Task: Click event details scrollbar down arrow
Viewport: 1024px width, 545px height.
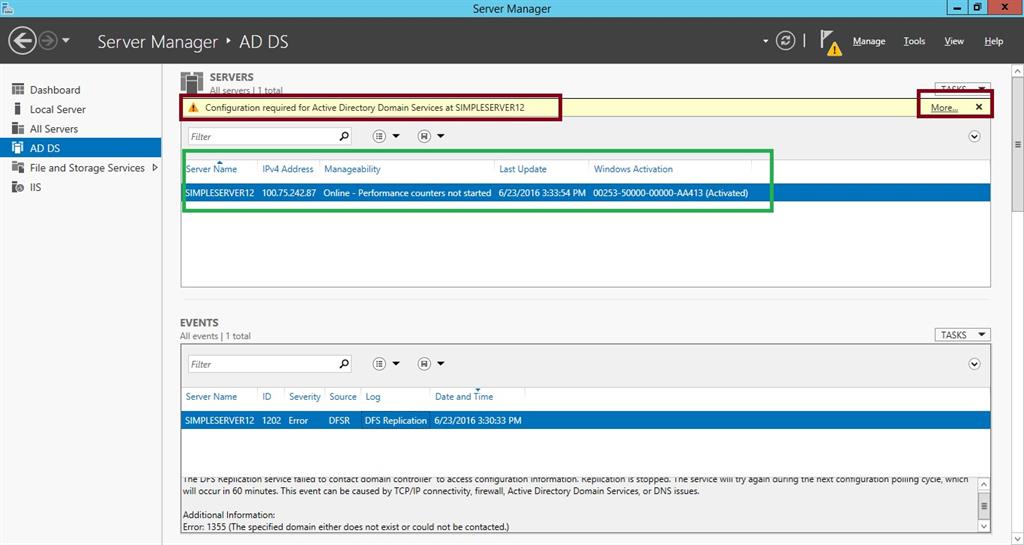Action: 984,525
